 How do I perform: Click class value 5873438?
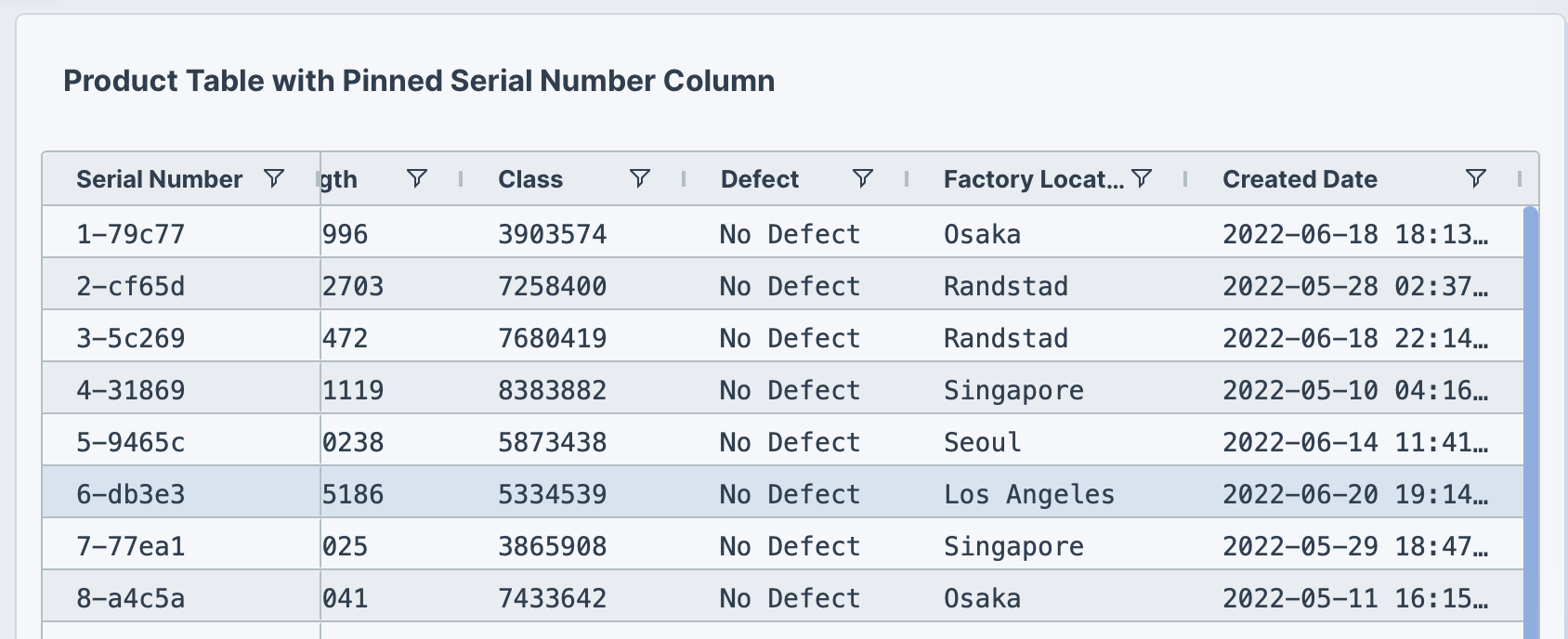pyautogui.click(x=552, y=442)
